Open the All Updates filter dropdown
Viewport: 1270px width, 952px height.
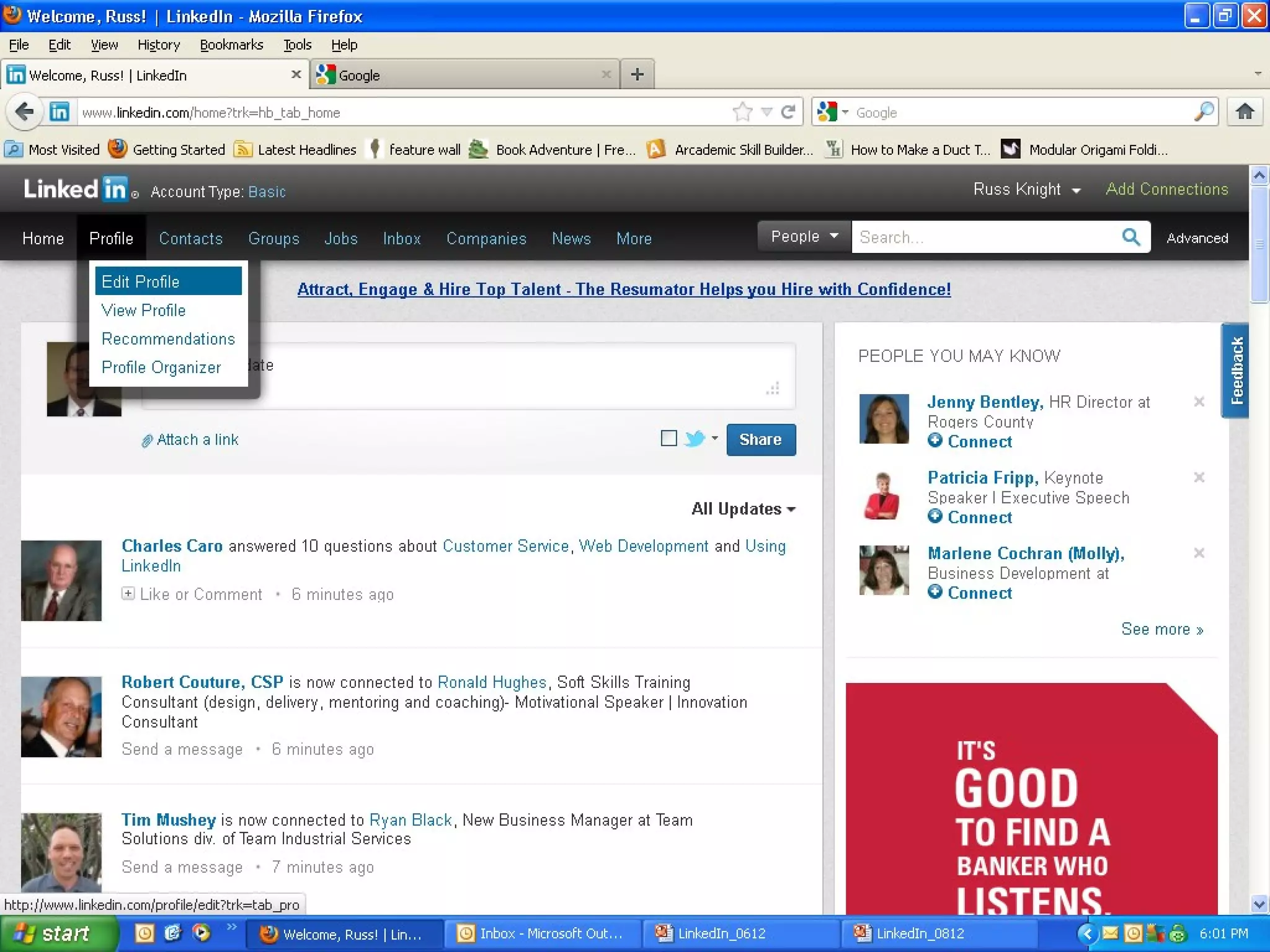tap(743, 509)
